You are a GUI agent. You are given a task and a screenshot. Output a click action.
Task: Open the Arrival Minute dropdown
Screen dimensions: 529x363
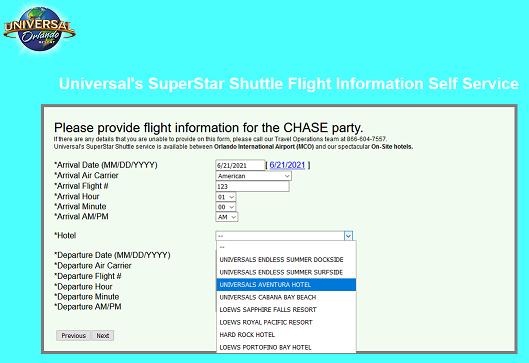pyautogui.click(x=226, y=207)
